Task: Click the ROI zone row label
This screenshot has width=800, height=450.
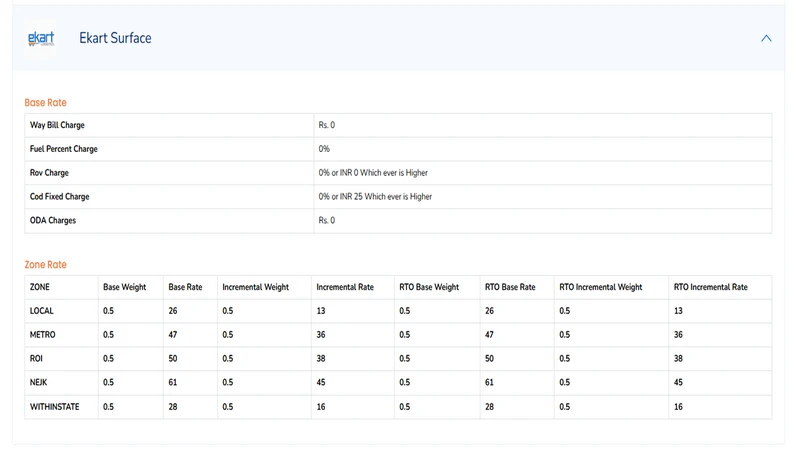Action: click(x=36, y=359)
